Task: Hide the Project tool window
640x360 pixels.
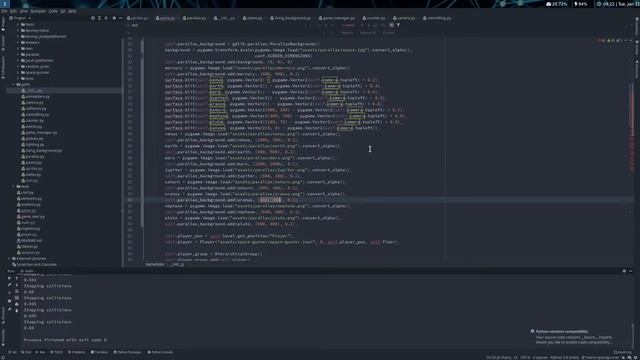Action: coord(120,18)
